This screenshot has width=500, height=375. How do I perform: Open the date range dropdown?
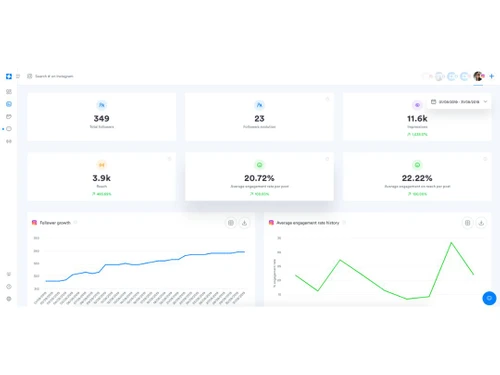459,102
